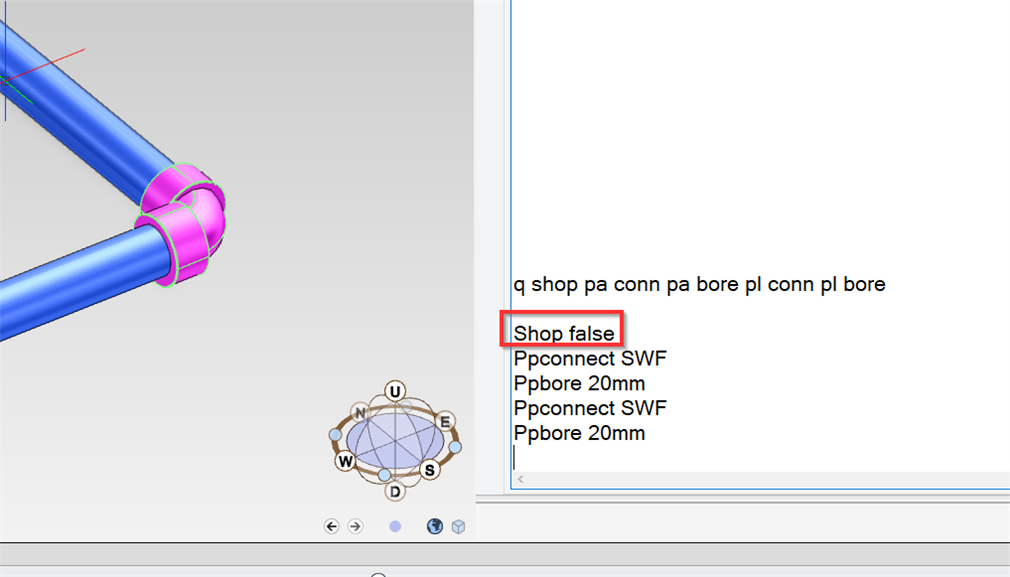Go to previous view with left arrow
The height and width of the screenshot is (577, 1010).
(332, 527)
